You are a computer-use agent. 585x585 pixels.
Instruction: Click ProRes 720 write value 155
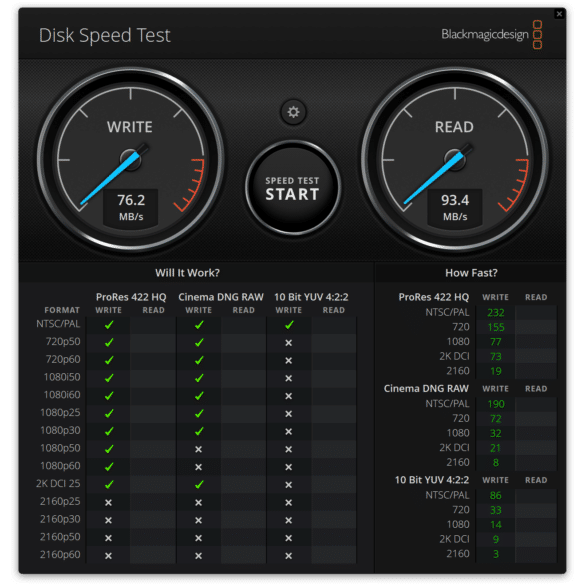coord(496,327)
